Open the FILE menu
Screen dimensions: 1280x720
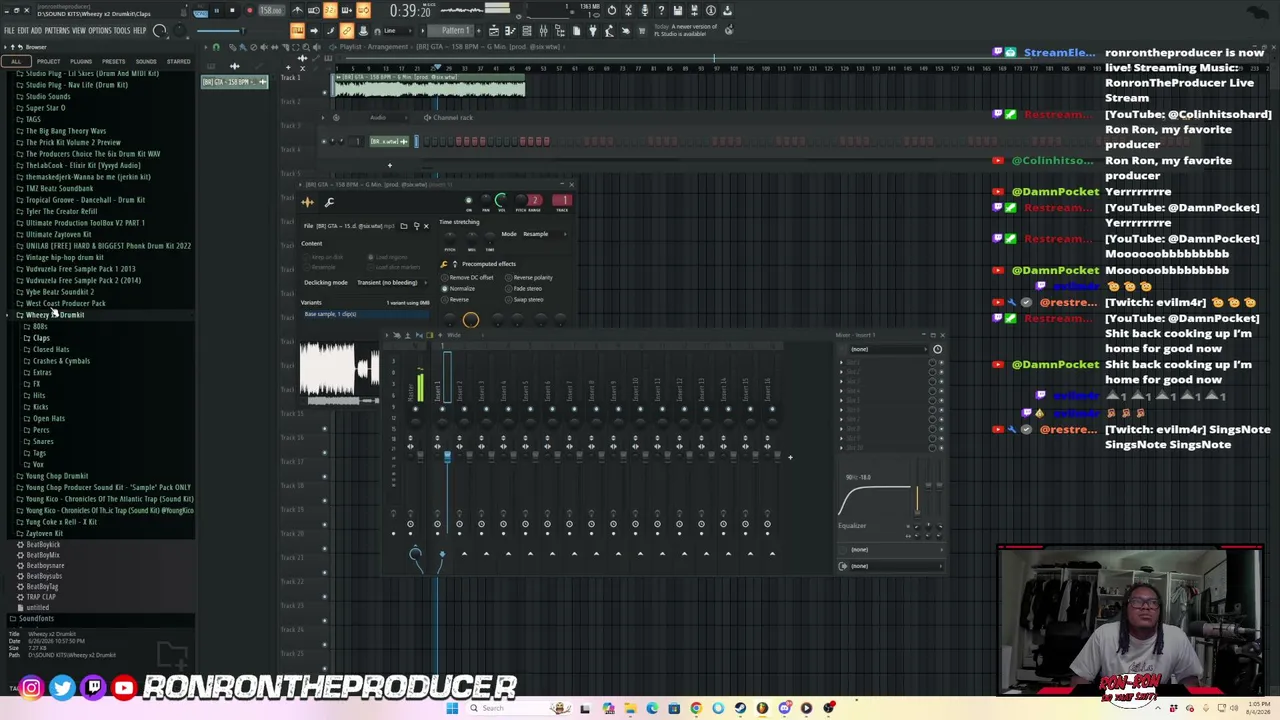(x=9, y=30)
